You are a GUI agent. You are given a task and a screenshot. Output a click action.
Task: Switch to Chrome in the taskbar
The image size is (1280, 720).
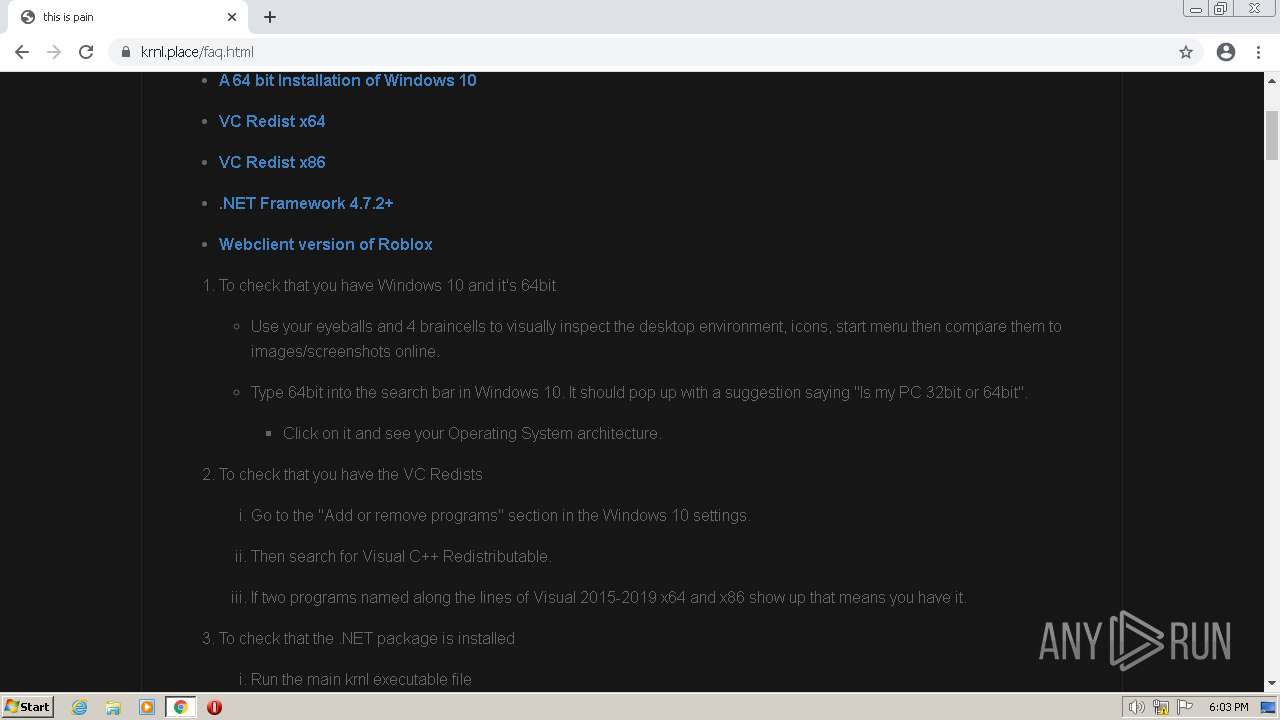tap(180, 707)
